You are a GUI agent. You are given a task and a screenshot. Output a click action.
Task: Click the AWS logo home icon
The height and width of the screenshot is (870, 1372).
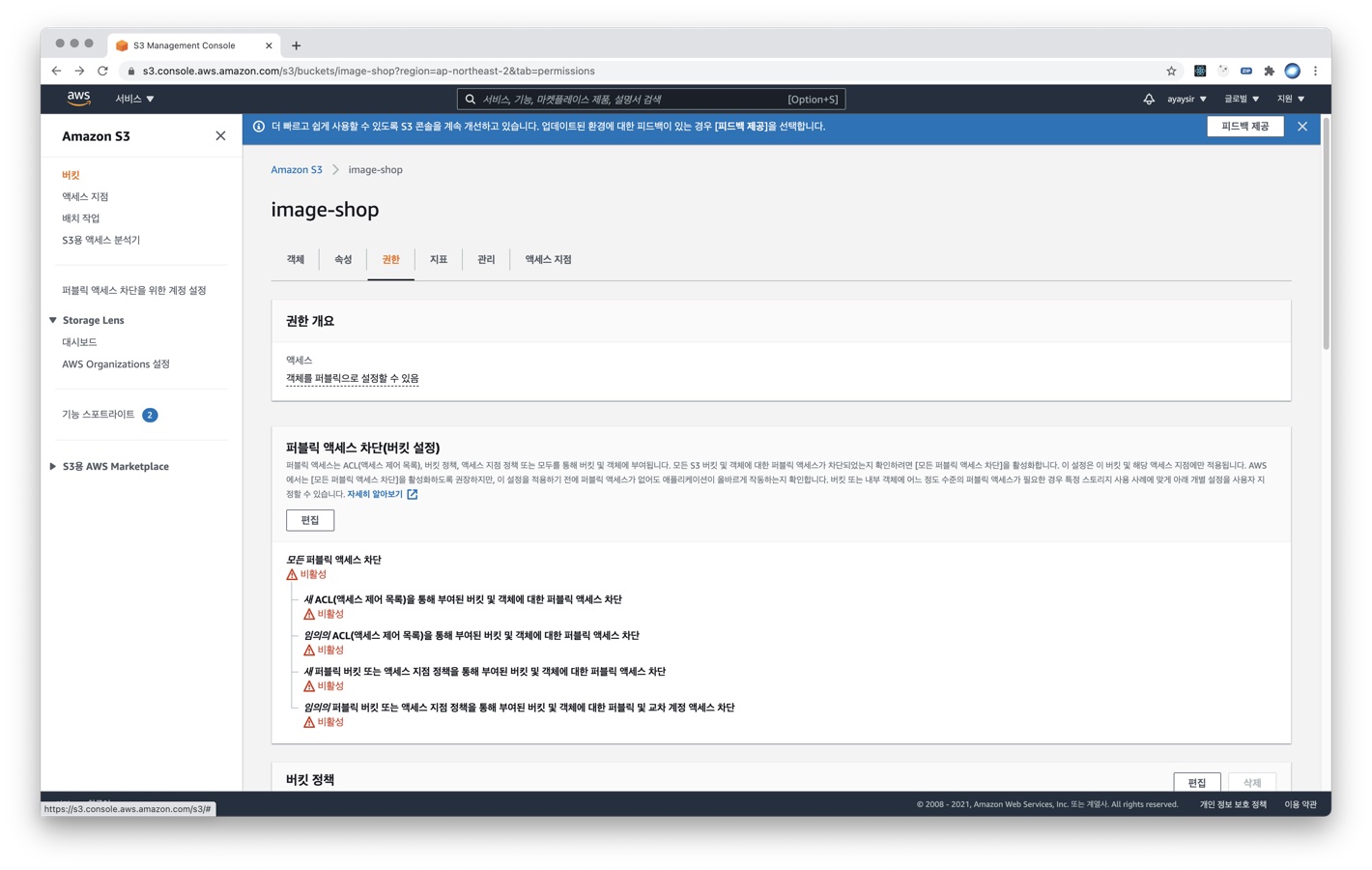pos(78,98)
